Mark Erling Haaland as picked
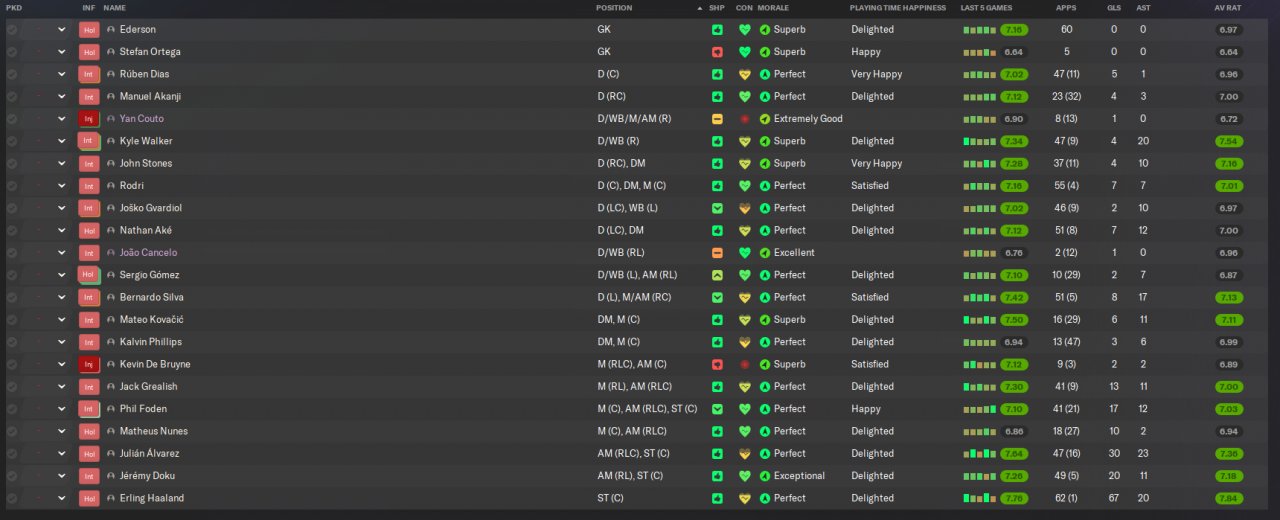 pyautogui.click(x=12, y=498)
